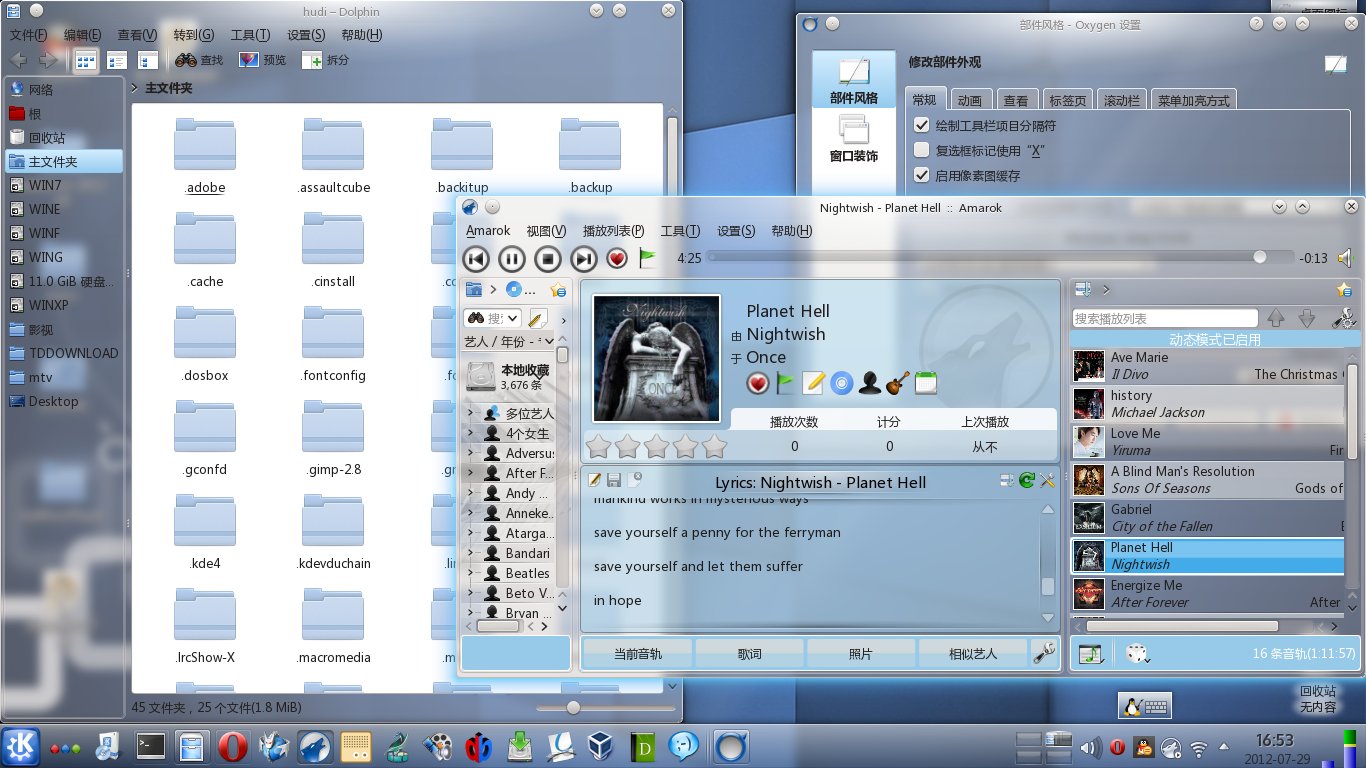Expand the Andy artist tree node
The width and height of the screenshot is (1366, 768).
[470, 493]
